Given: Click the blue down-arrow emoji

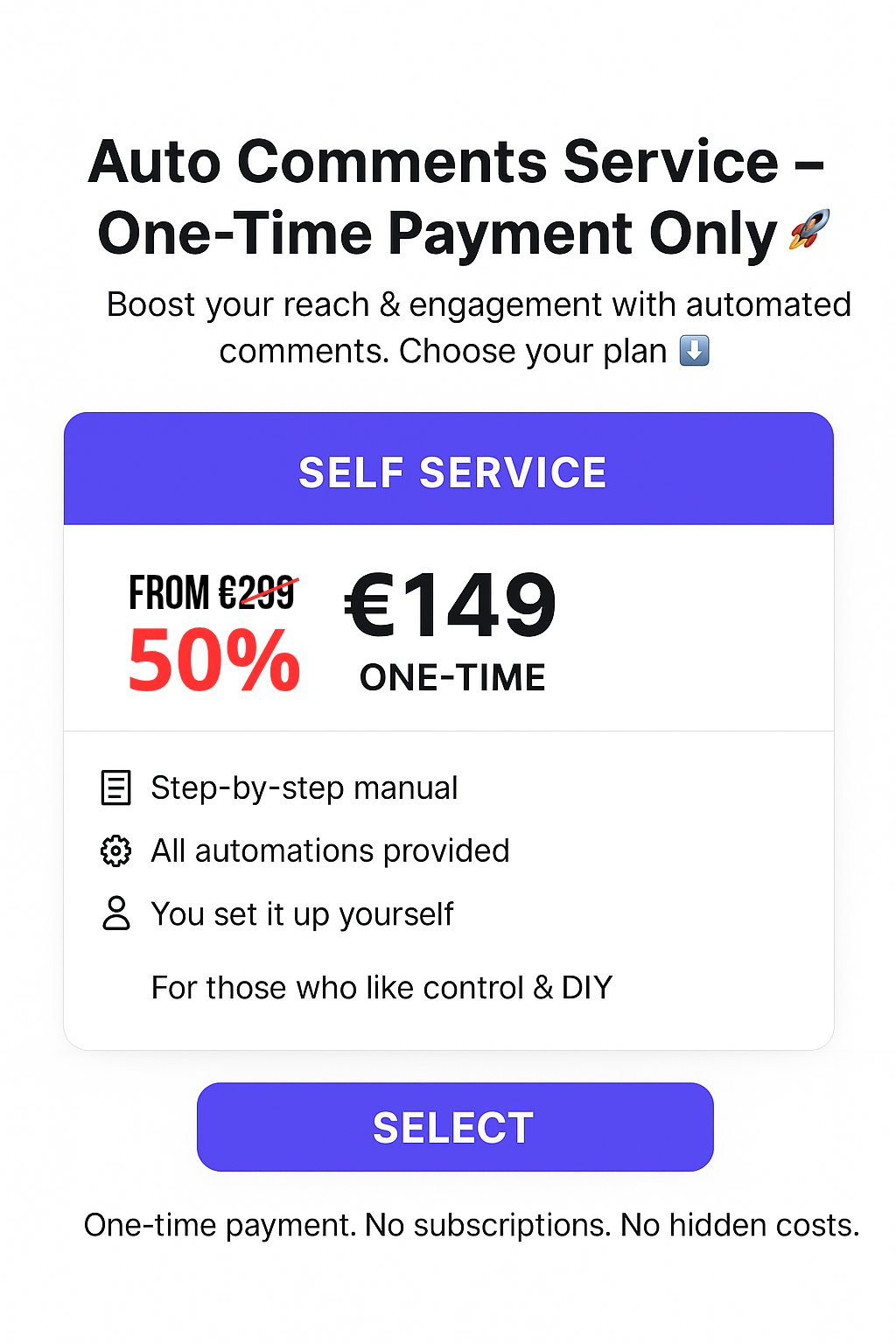Looking at the screenshot, I should click(695, 351).
